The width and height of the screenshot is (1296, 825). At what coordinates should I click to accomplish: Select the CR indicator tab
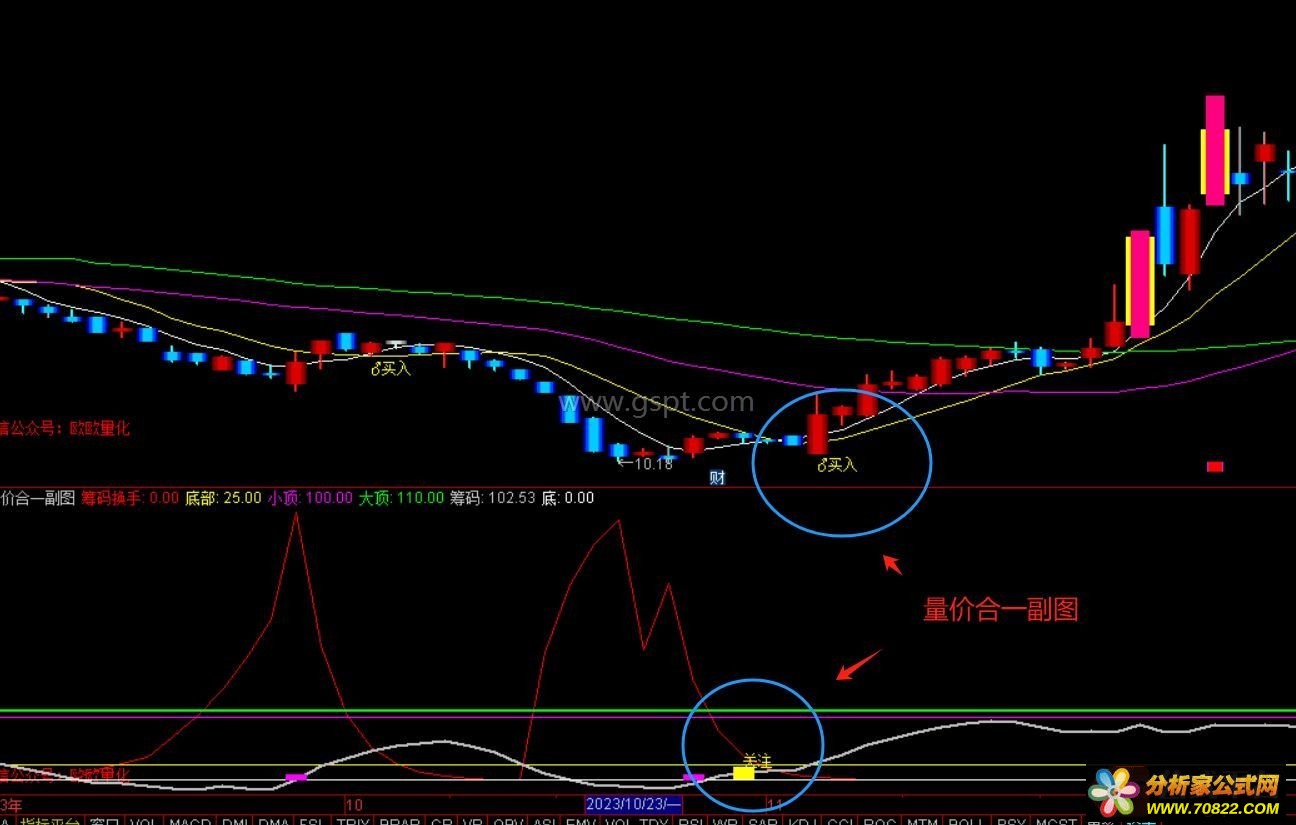click(441, 821)
